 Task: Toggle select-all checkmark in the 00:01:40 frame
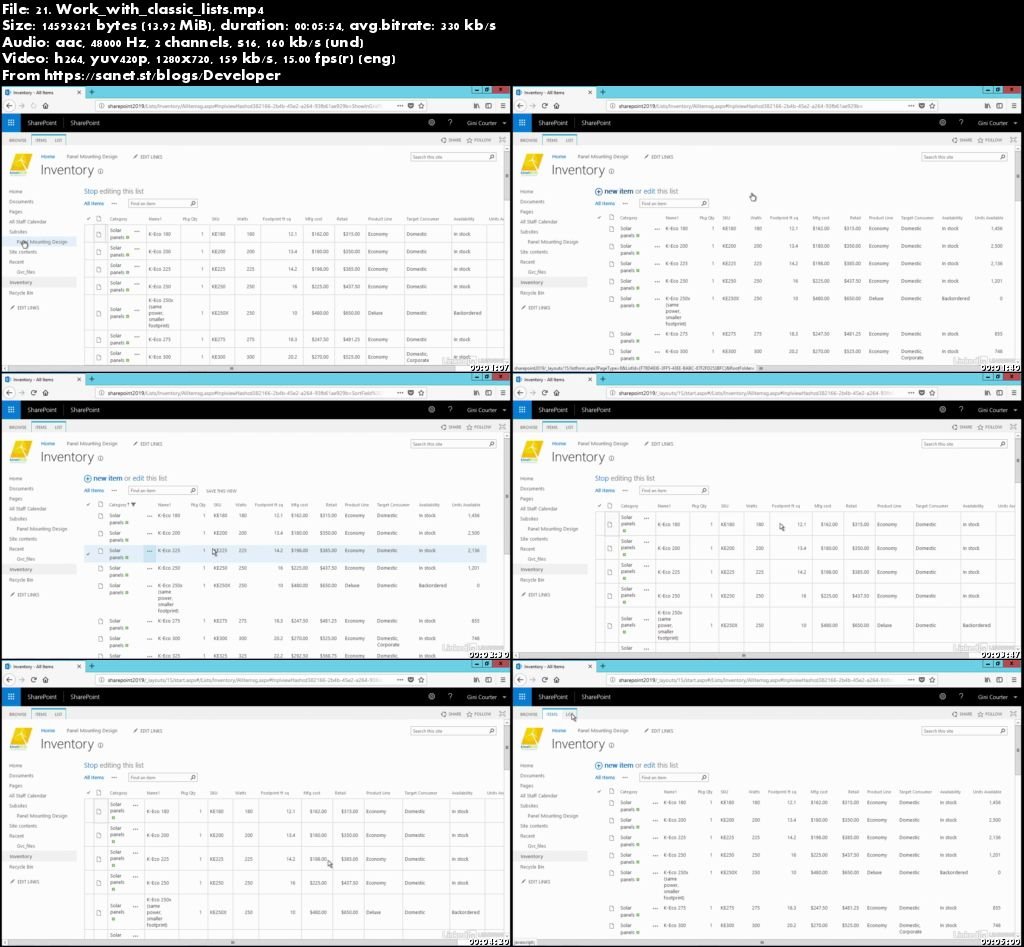point(600,217)
